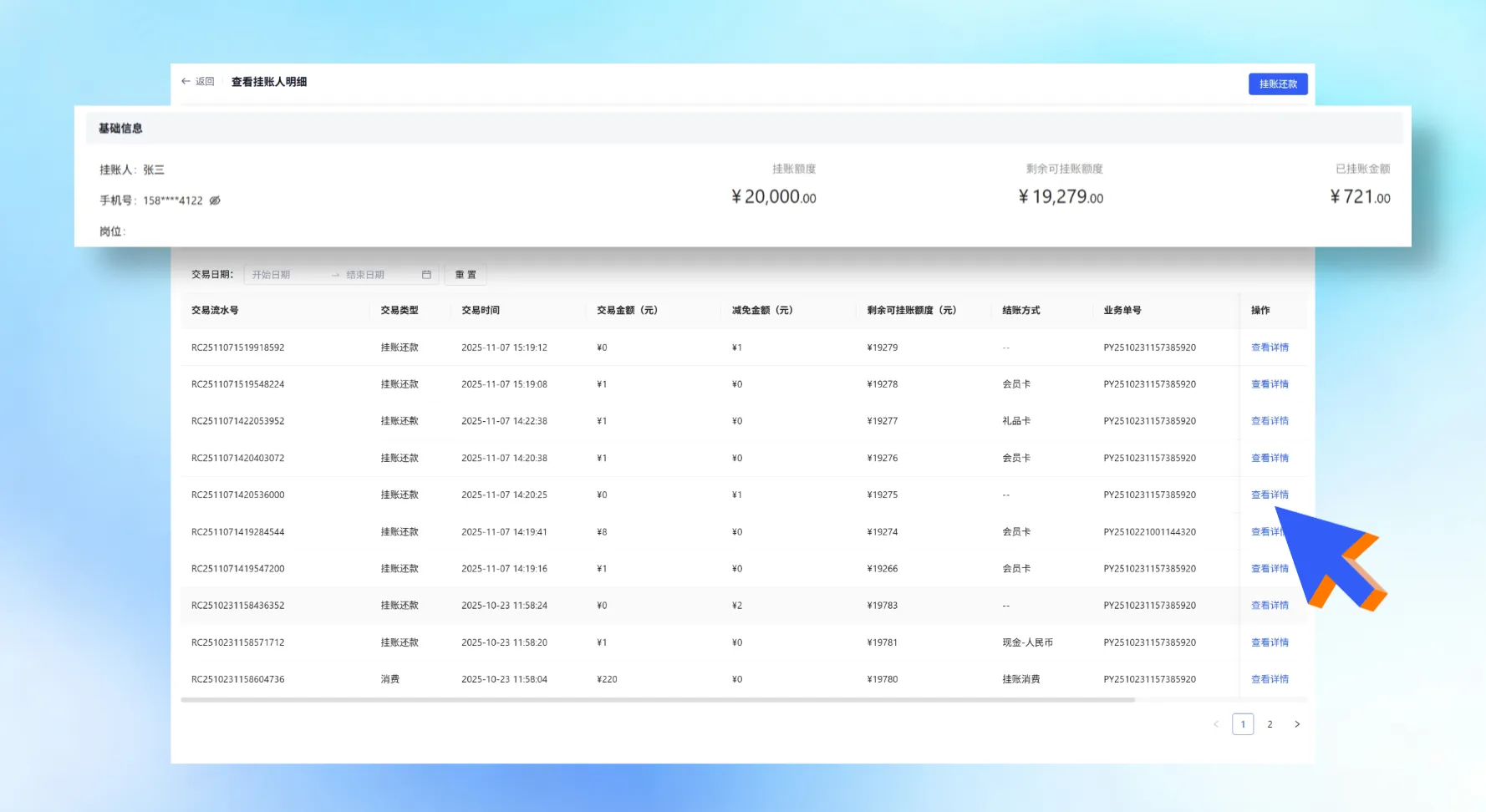Click the back arrow icon labeled 返回
This screenshot has width=1486, height=812.
pyautogui.click(x=186, y=82)
